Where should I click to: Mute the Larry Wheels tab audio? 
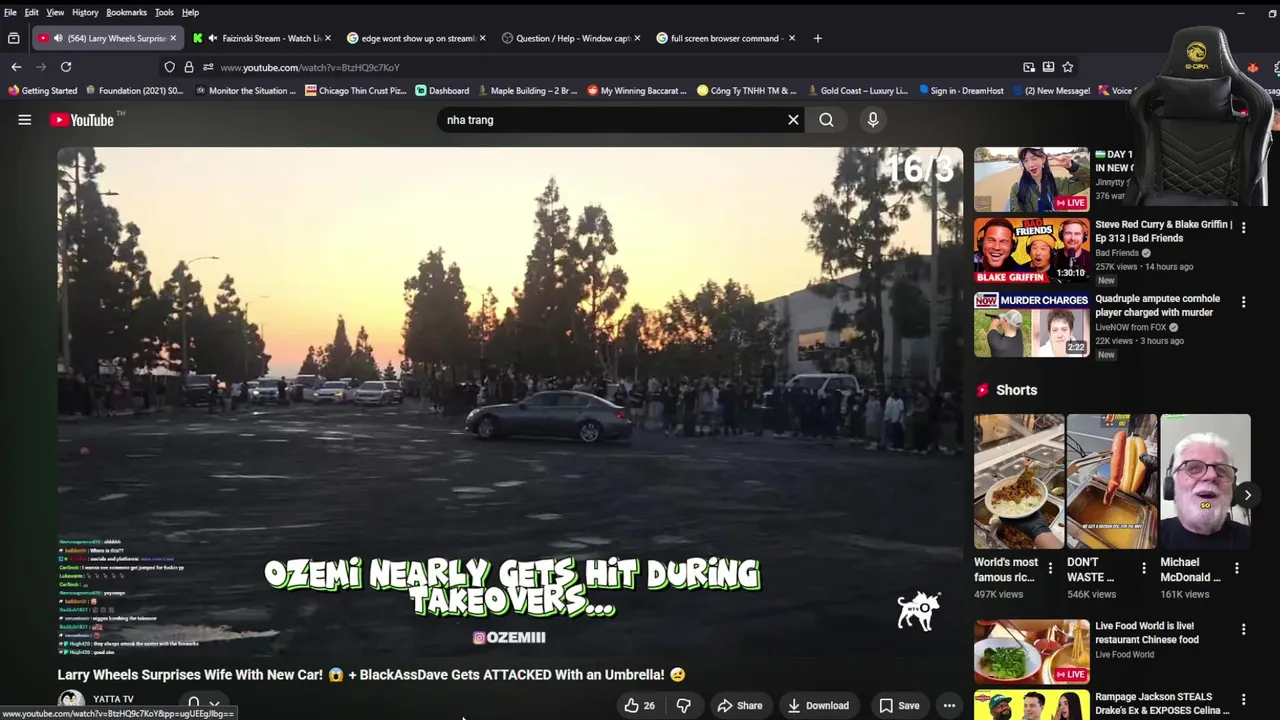58,38
